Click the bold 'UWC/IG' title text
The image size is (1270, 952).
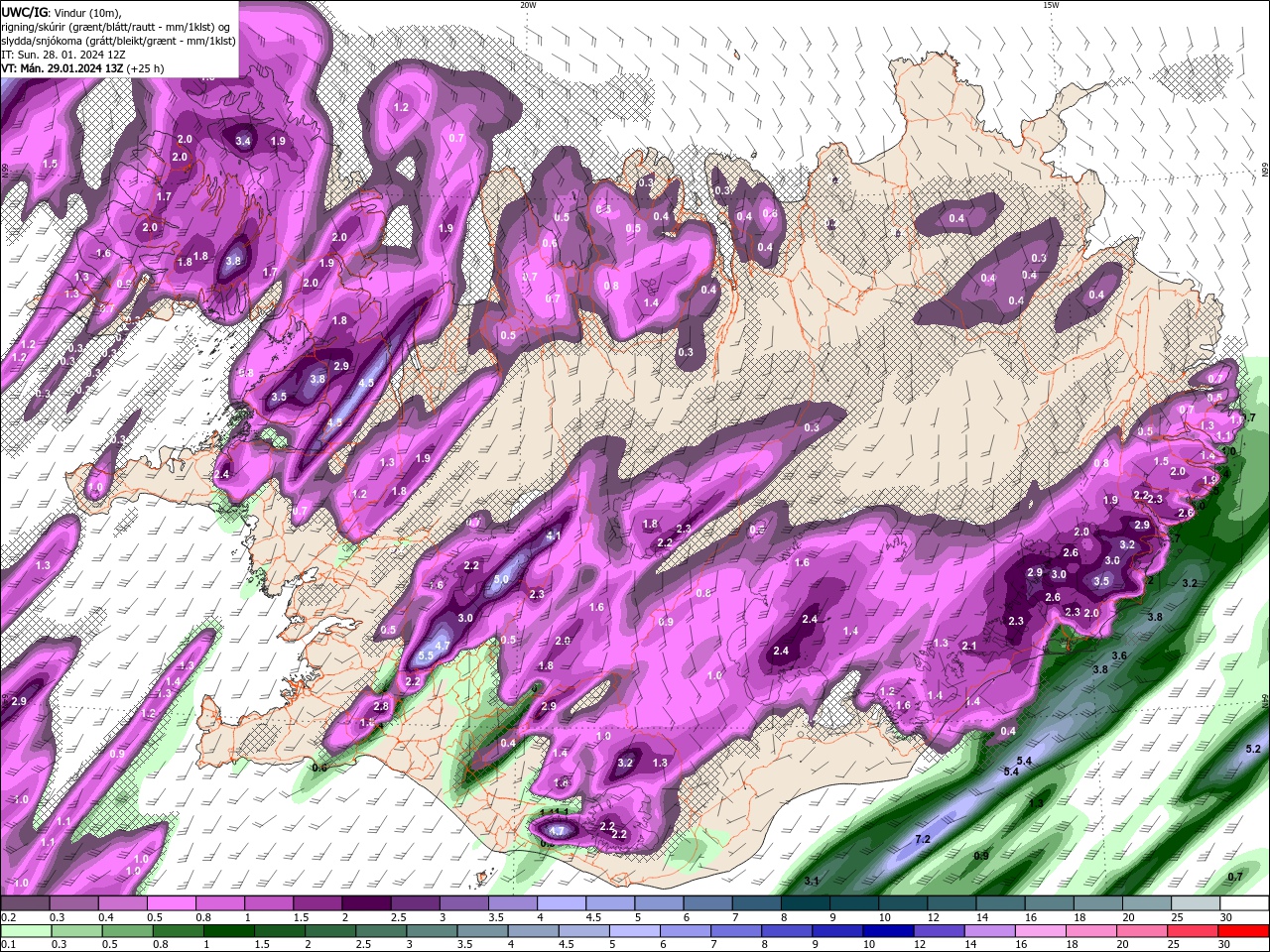24,12
